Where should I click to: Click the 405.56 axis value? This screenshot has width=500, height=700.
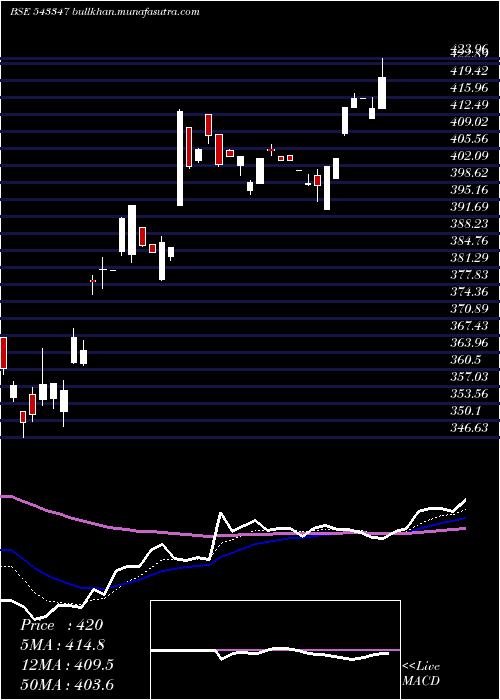coord(469,139)
